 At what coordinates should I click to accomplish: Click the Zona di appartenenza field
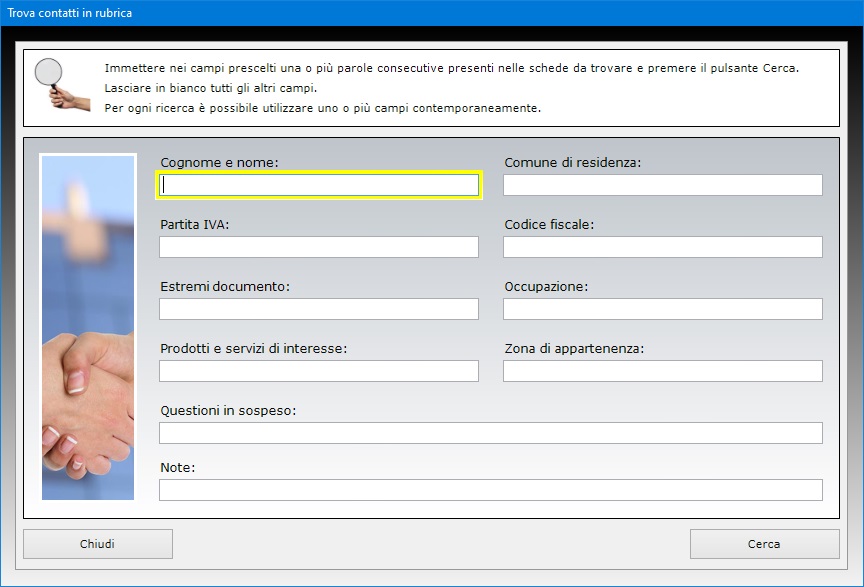(x=662, y=371)
